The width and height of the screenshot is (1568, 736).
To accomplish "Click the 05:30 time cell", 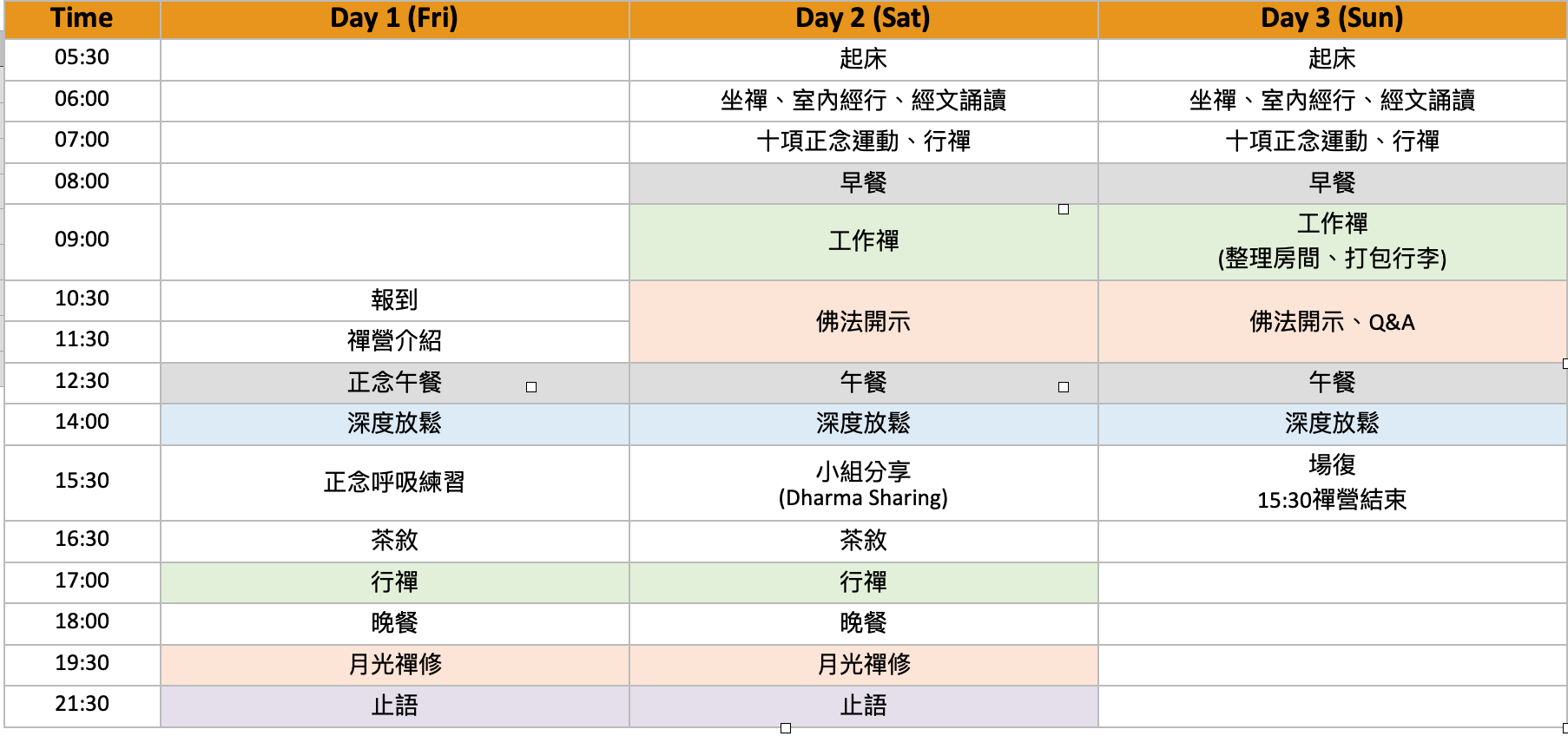I will click(x=82, y=58).
